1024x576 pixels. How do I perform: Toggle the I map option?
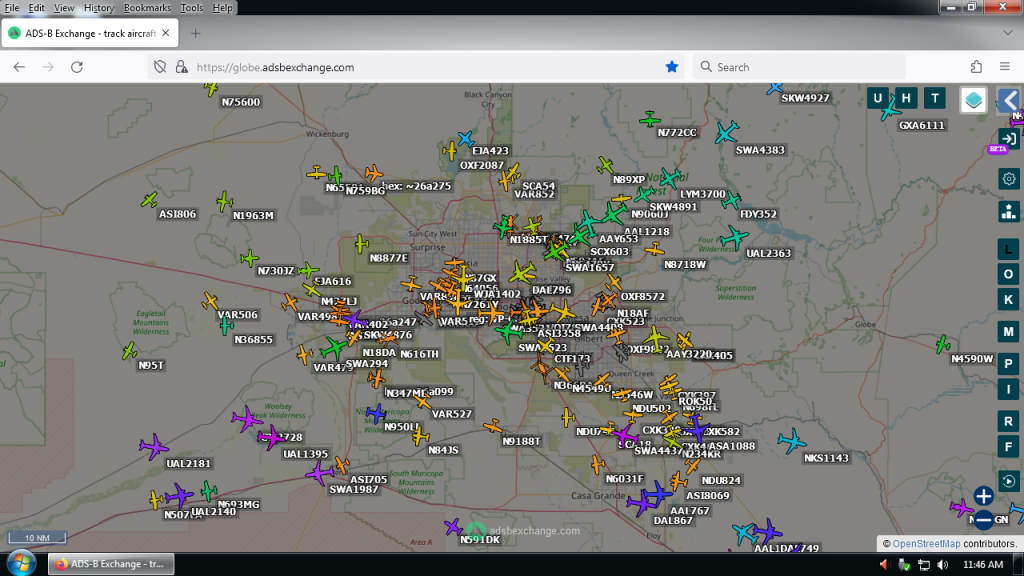pyautogui.click(x=1008, y=389)
